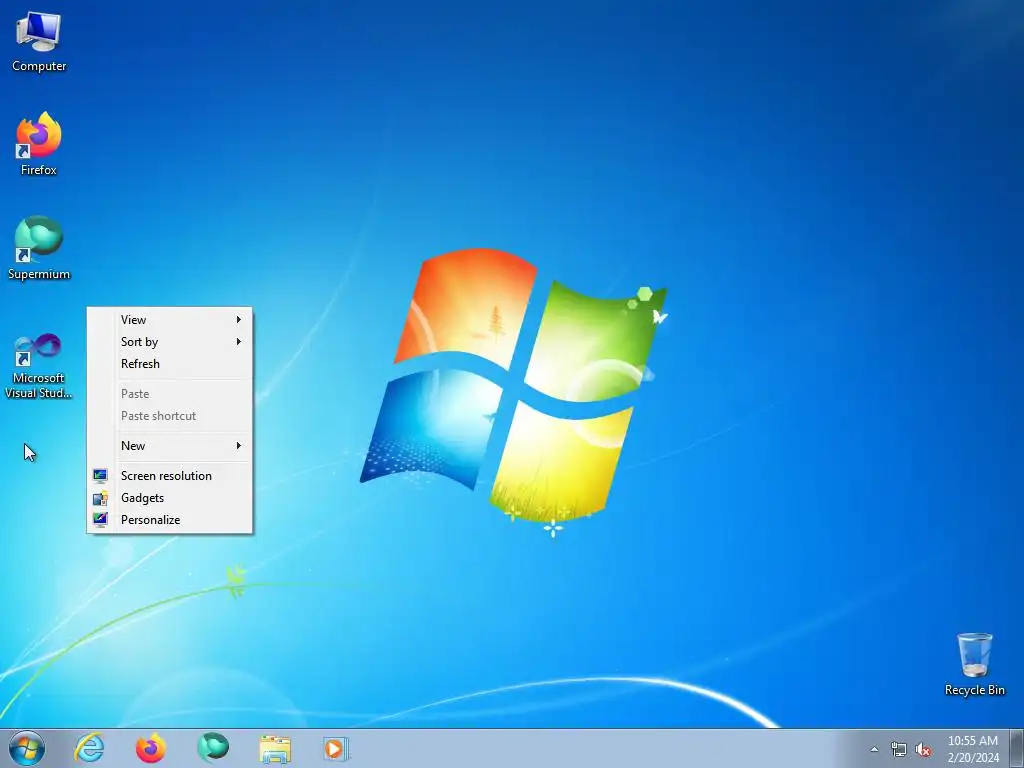Open the network status tray icon
The height and width of the screenshot is (768, 1024).
tap(899, 749)
